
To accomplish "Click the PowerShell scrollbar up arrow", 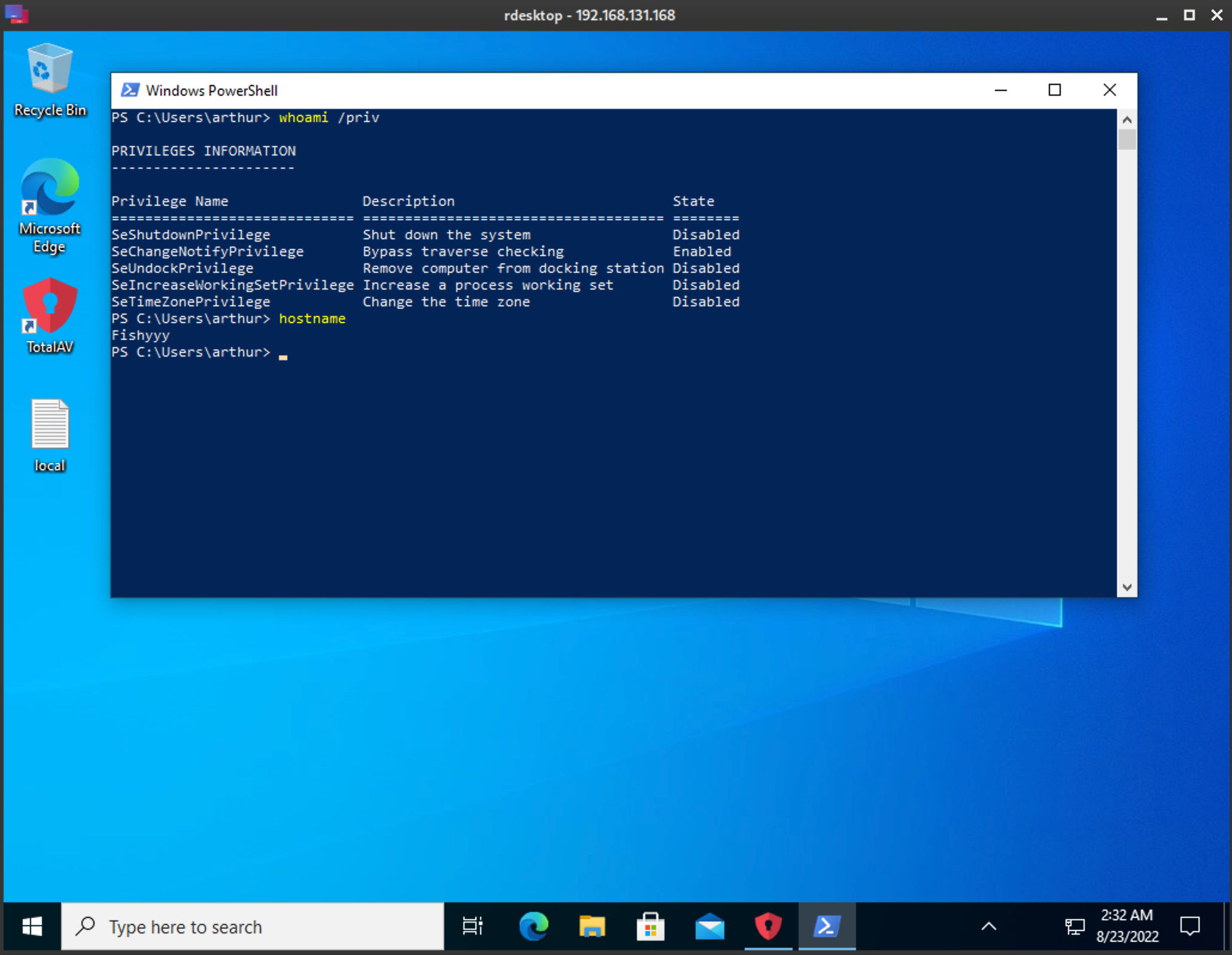I will pyautogui.click(x=1127, y=120).
